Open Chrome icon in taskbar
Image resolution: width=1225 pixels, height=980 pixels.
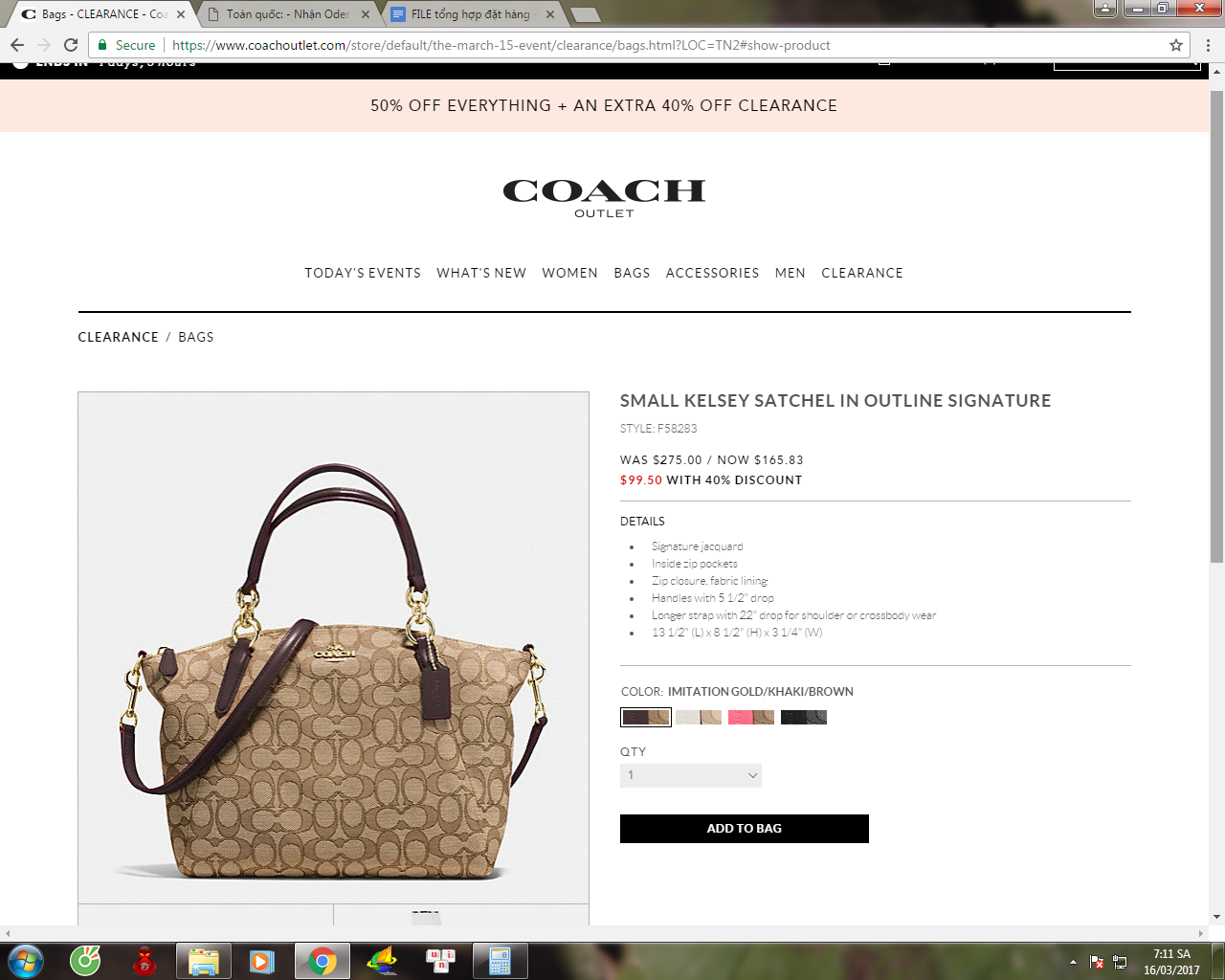pos(323,961)
